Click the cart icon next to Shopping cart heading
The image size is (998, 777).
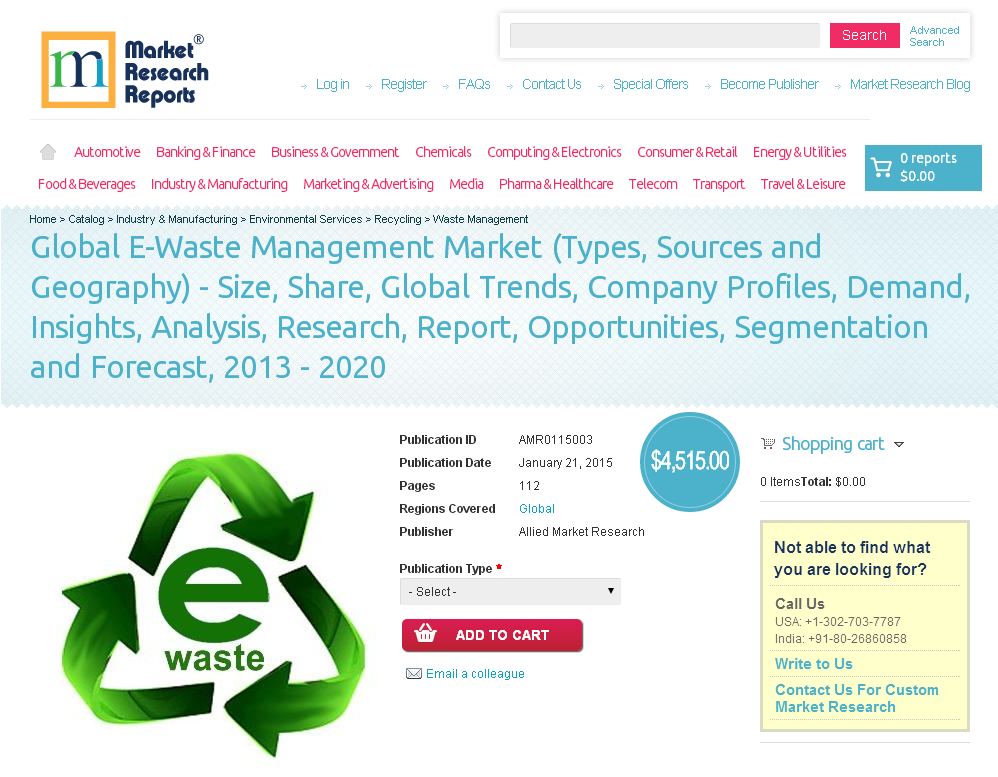[768, 443]
